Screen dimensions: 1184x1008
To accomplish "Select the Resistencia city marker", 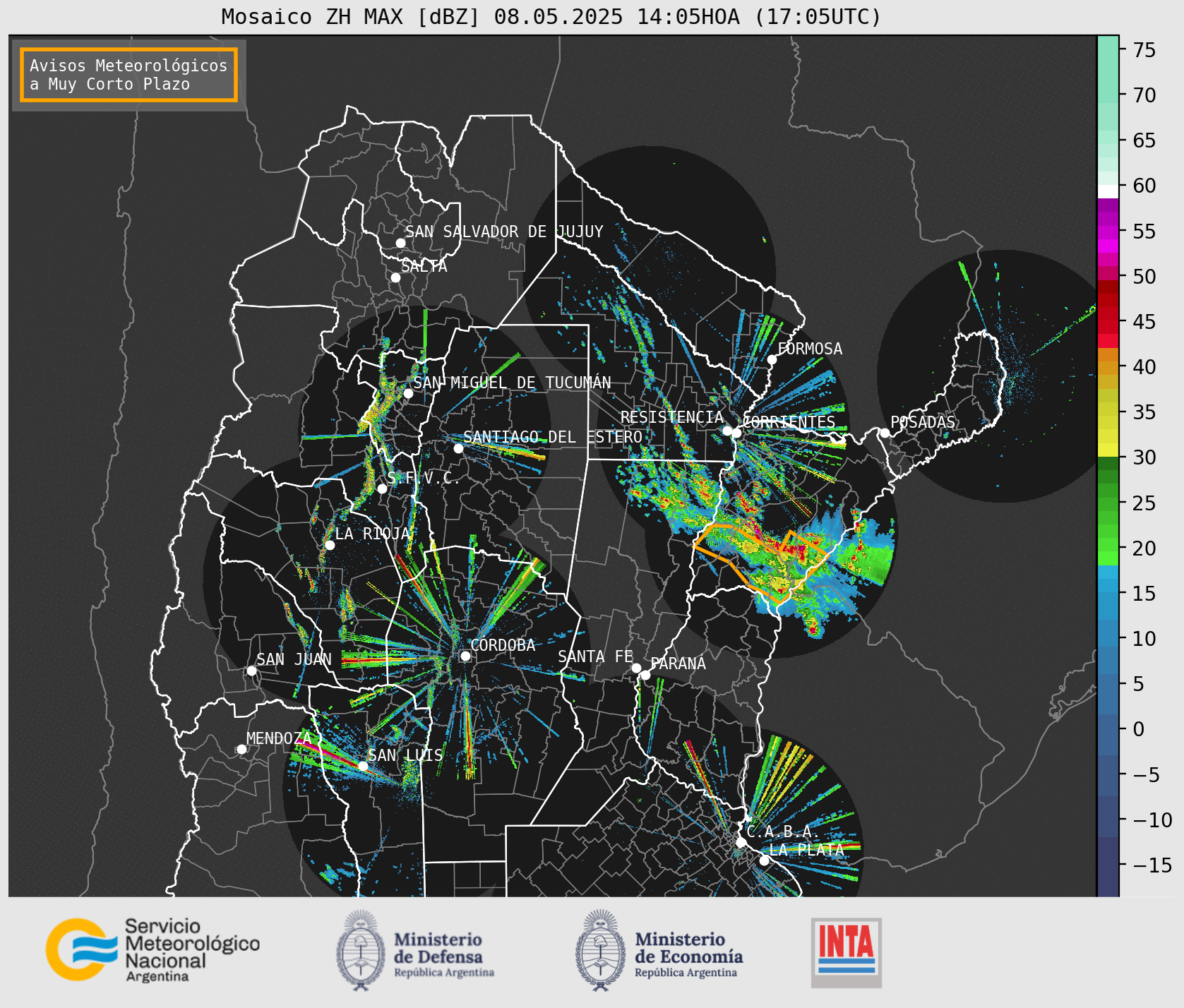I will tap(727, 431).
